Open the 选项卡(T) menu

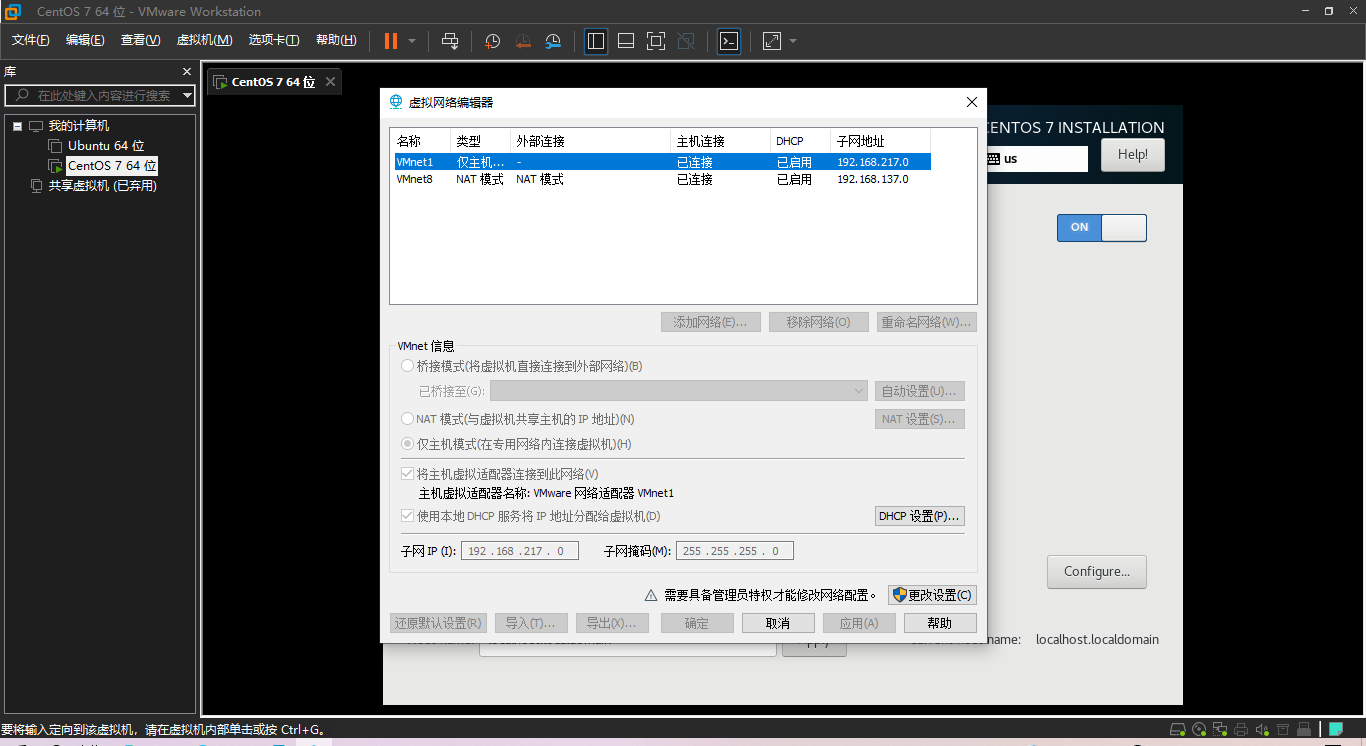pyautogui.click(x=274, y=40)
